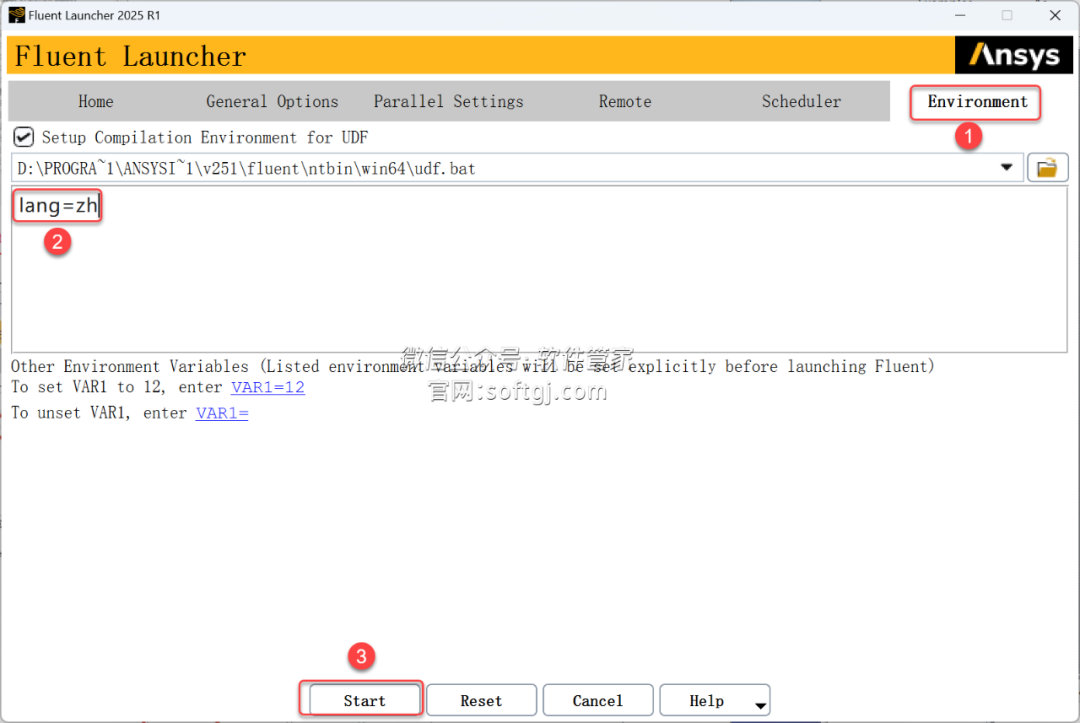Select the Environment tab
Image resolution: width=1080 pixels, height=723 pixels.
pyautogui.click(x=976, y=102)
